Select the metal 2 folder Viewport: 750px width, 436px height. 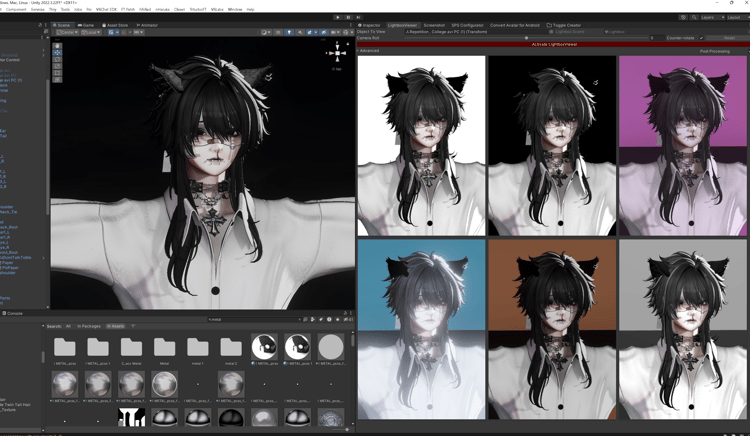pos(231,350)
